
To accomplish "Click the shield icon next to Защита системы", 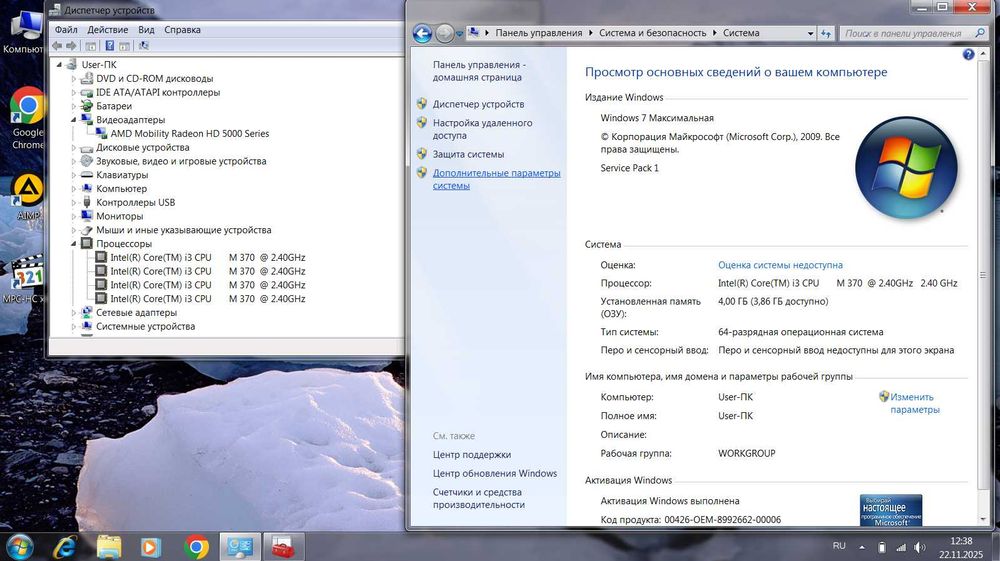I will 422,154.
